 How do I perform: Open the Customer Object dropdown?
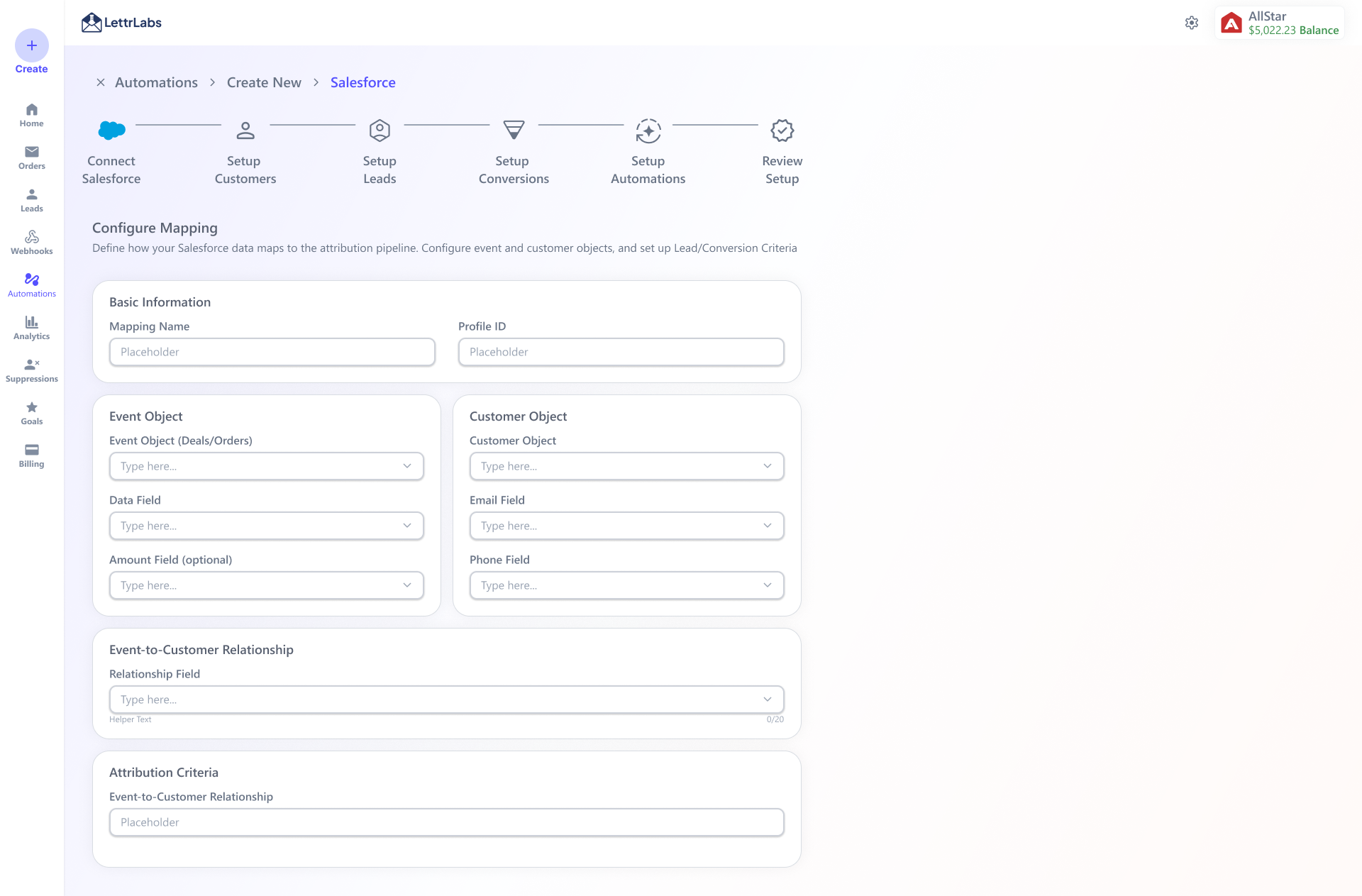pos(627,466)
